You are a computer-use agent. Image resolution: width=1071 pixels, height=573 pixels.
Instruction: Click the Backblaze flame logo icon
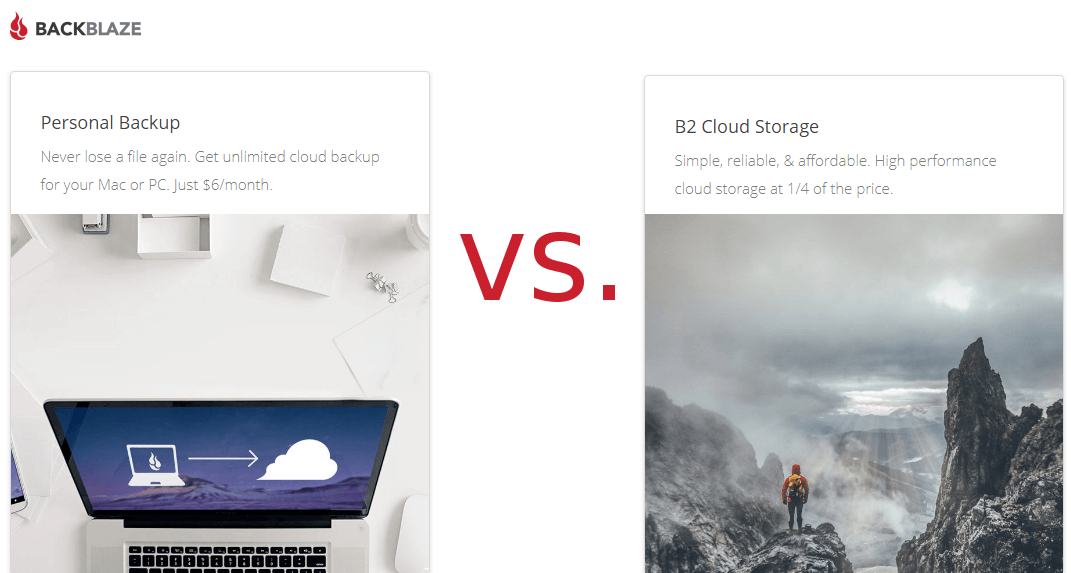tap(19, 26)
